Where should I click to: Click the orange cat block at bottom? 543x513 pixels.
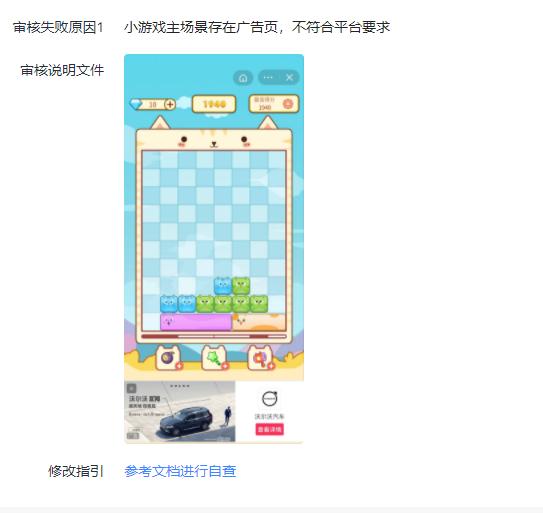tap(258, 322)
